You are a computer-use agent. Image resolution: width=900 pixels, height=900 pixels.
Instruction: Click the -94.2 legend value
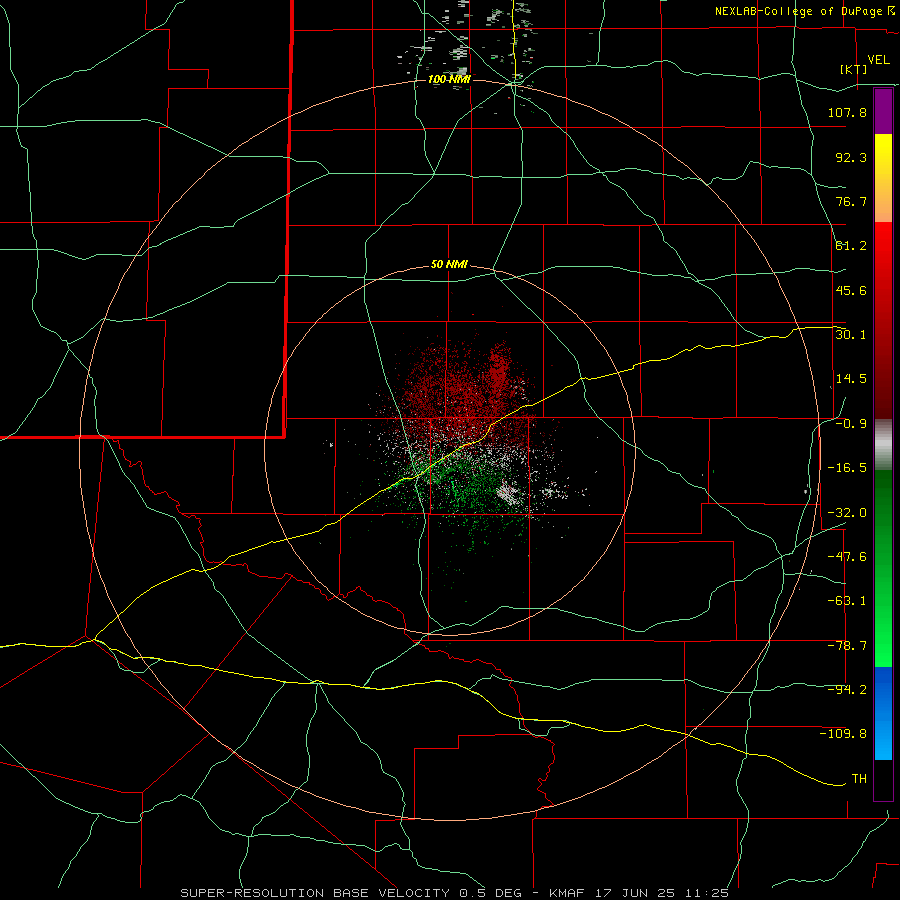[847, 690]
